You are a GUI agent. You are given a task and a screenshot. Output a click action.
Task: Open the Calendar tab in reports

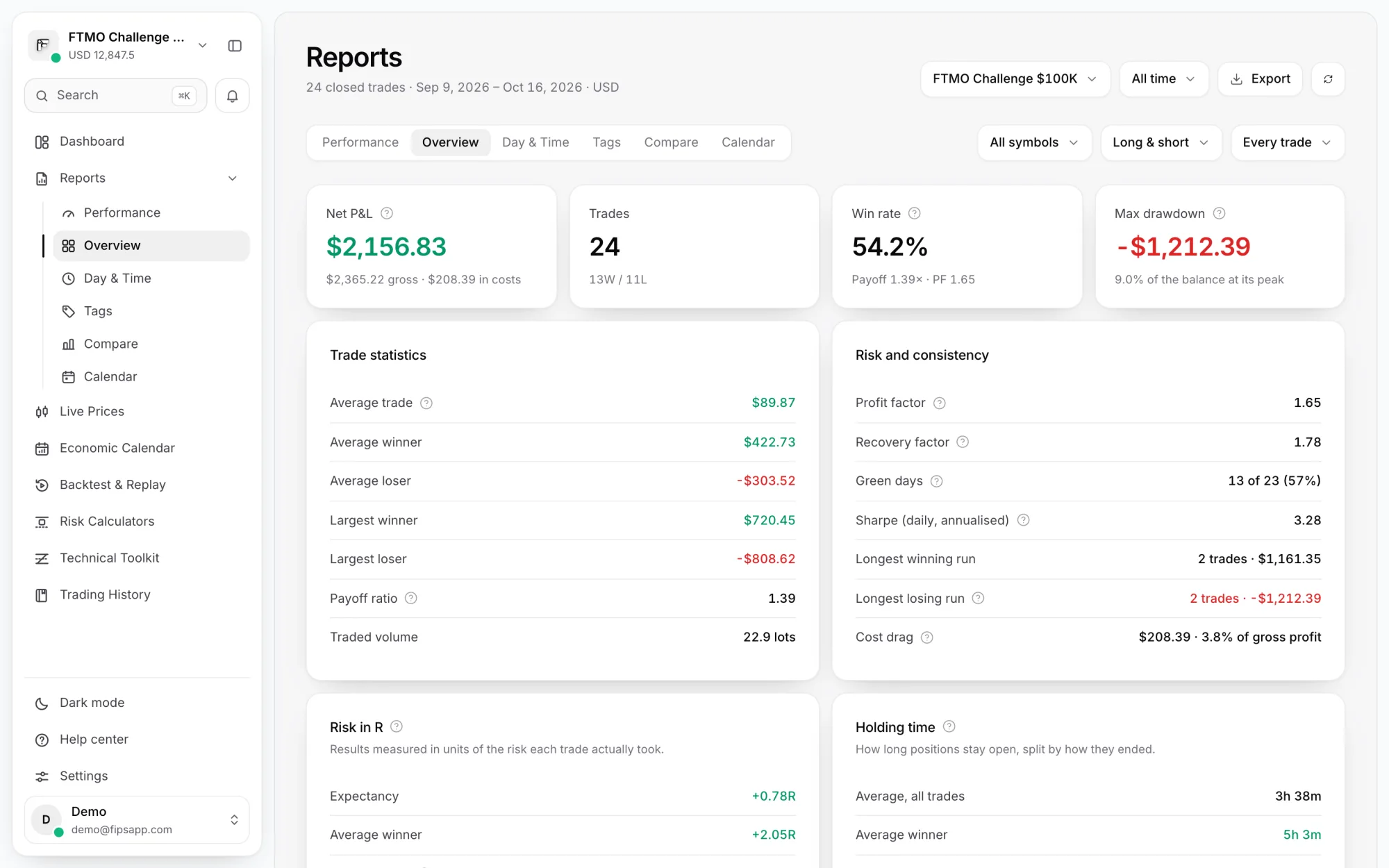748,142
